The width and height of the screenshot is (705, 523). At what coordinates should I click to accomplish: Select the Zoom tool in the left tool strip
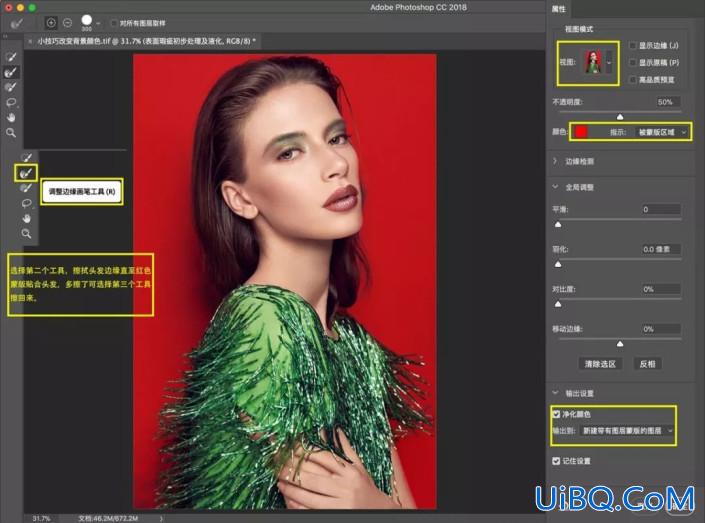(11, 133)
